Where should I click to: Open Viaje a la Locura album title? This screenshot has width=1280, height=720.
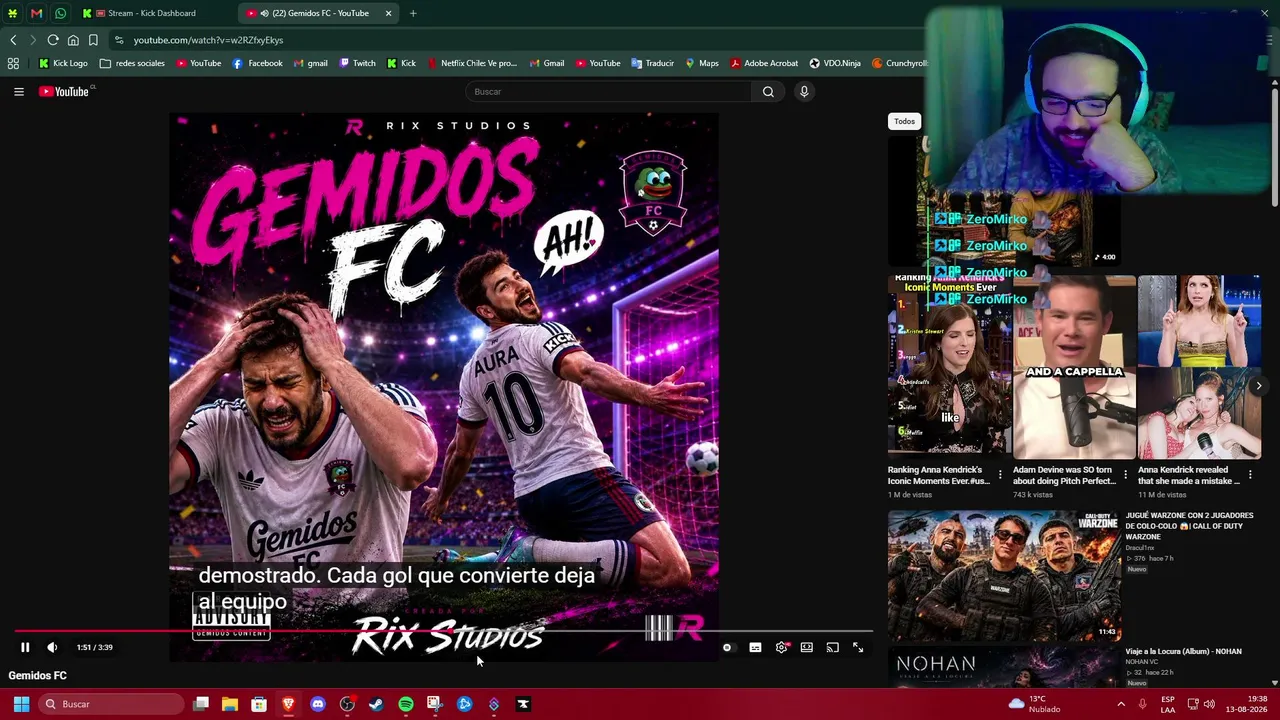click(1184, 651)
